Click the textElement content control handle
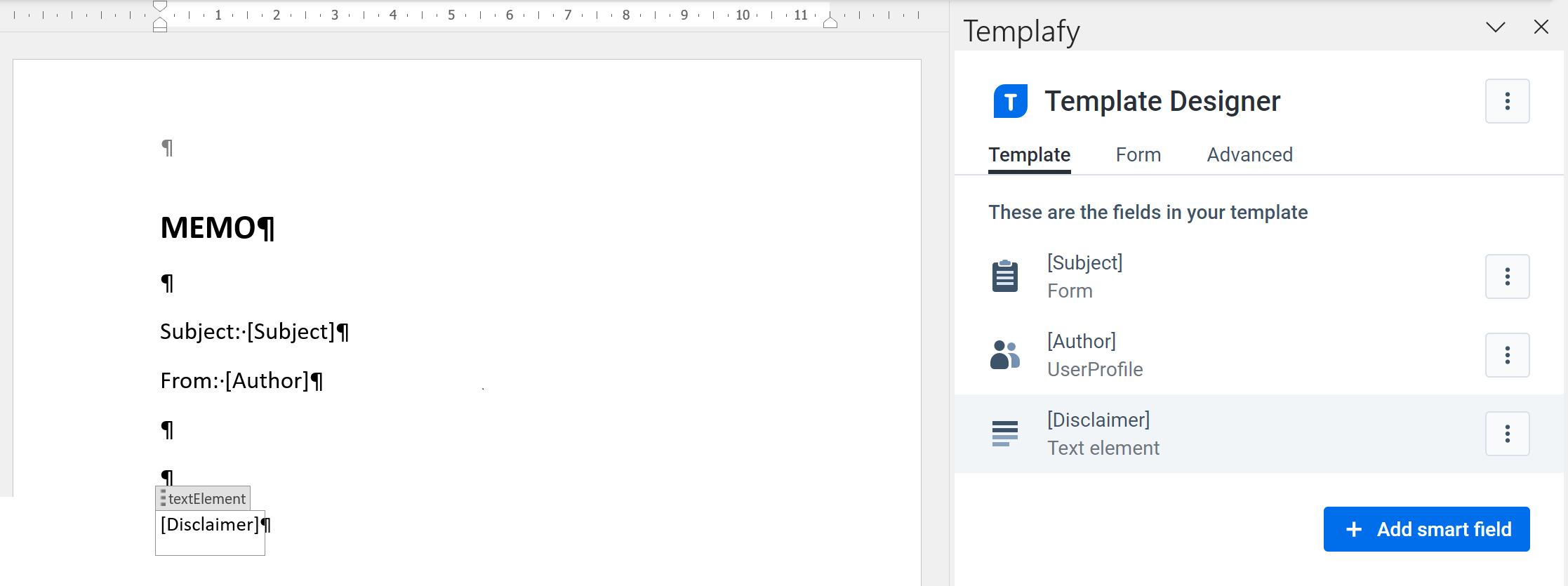This screenshot has width=1568, height=586. point(203,498)
